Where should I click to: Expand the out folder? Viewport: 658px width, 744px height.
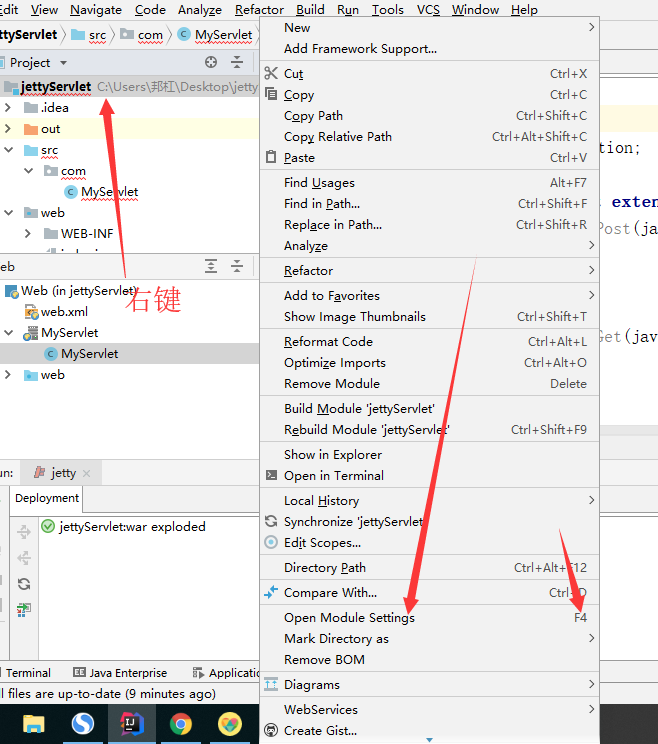(8, 129)
